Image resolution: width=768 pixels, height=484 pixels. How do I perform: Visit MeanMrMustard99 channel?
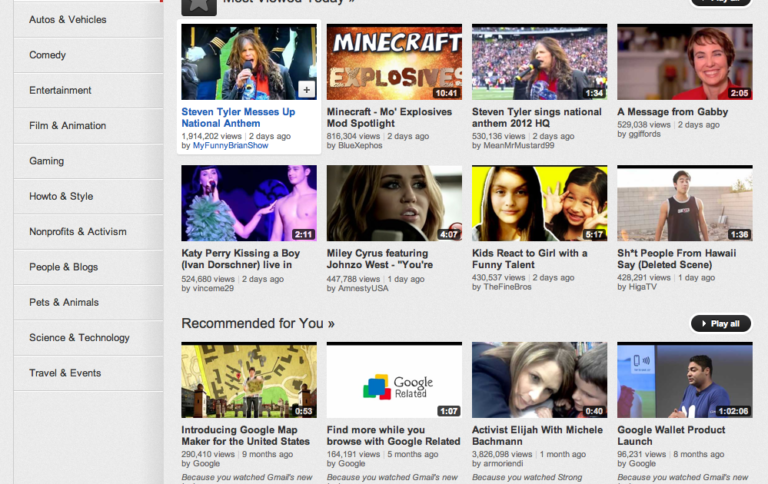click(x=519, y=145)
